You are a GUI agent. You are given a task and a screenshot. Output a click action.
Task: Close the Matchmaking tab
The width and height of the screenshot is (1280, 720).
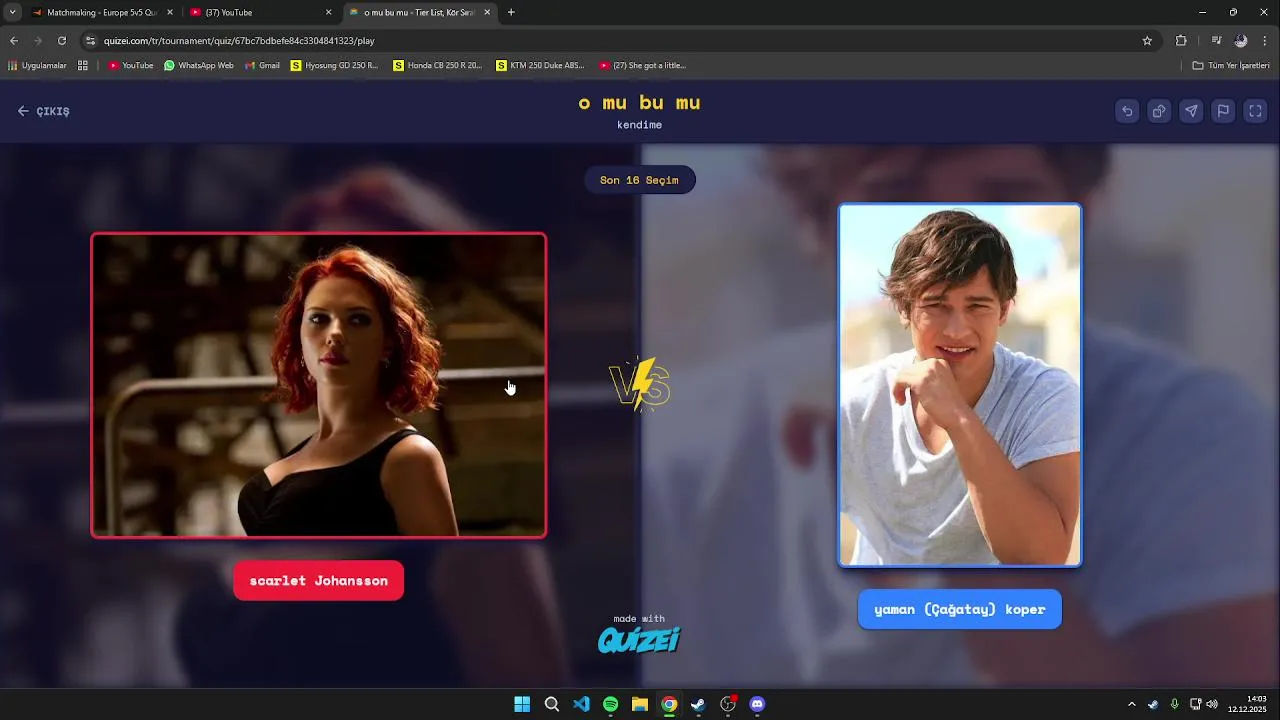pyautogui.click(x=169, y=12)
